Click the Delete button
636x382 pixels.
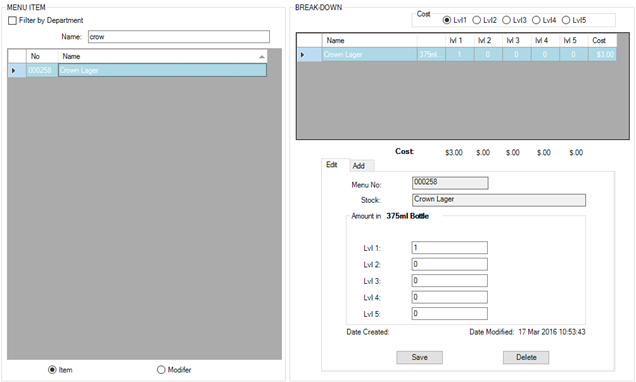coord(526,357)
